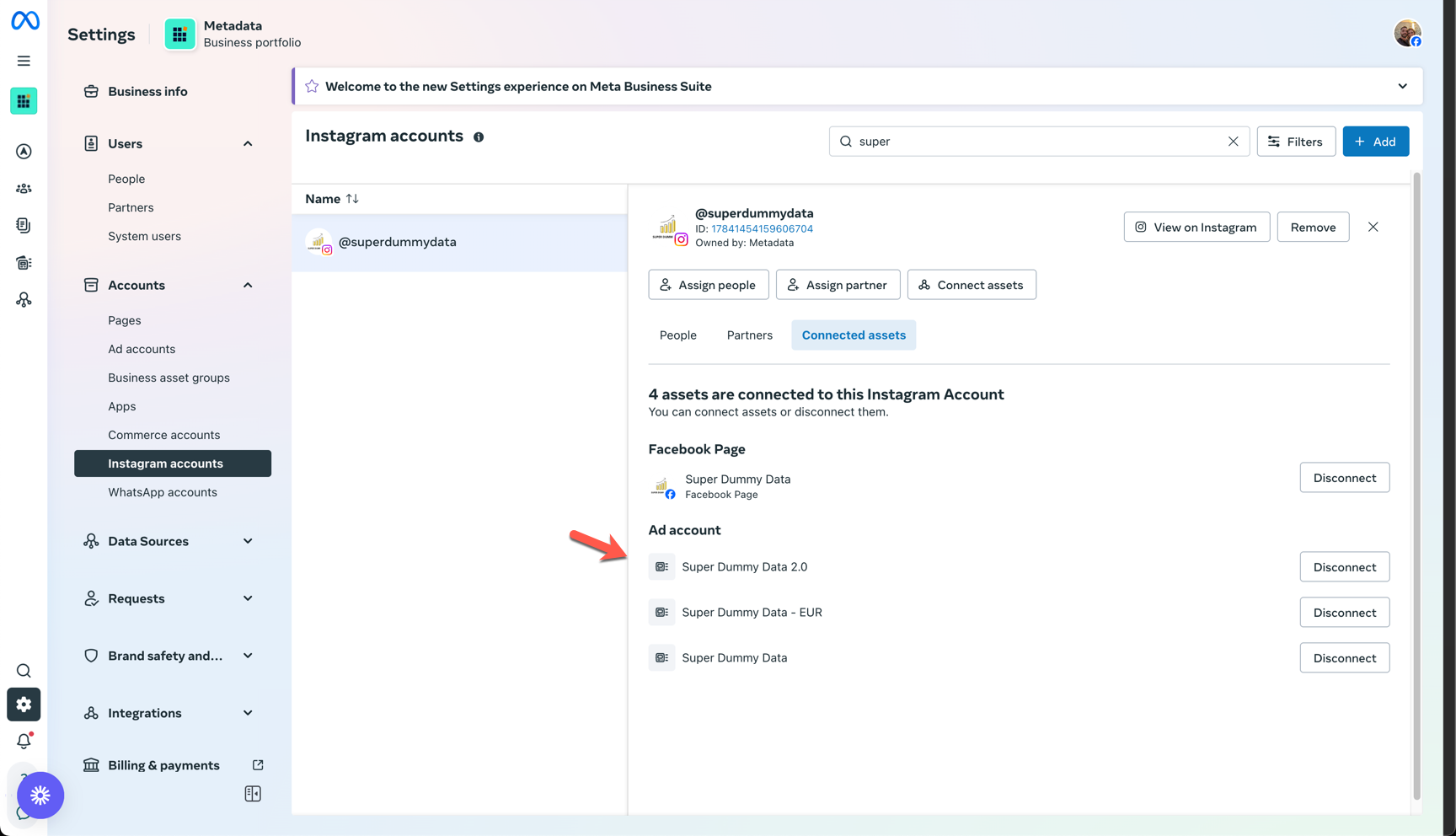Expand the welcome banner chevron
The height and width of the screenshot is (836, 1456).
pos(1402,86)
